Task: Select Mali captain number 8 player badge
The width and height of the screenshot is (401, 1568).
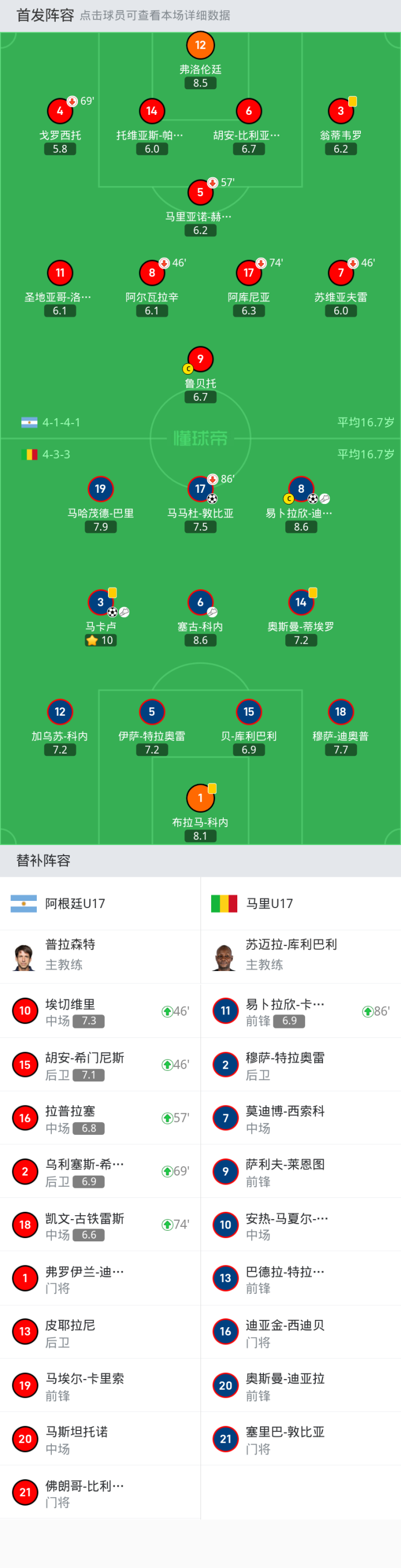Action: pyautogui.click(x=301, y=489)
